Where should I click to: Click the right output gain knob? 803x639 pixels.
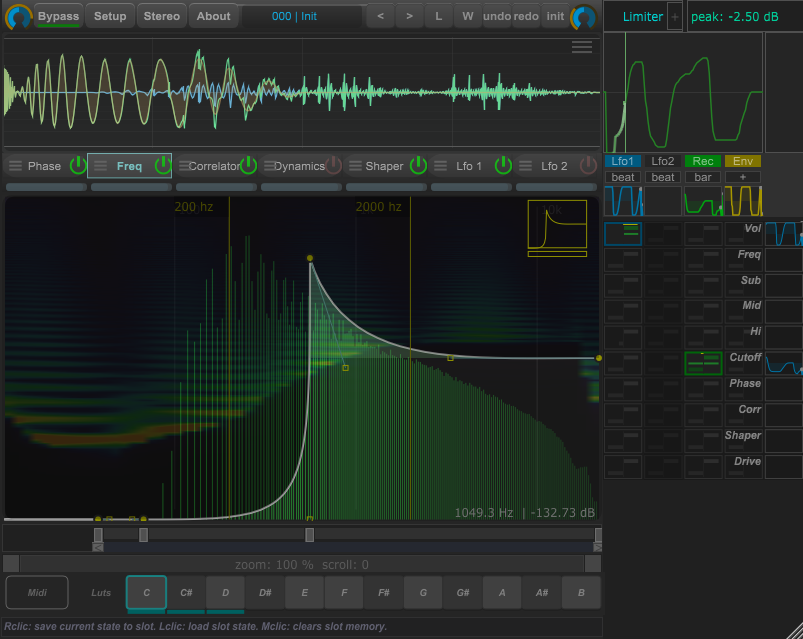coord(583,17)
